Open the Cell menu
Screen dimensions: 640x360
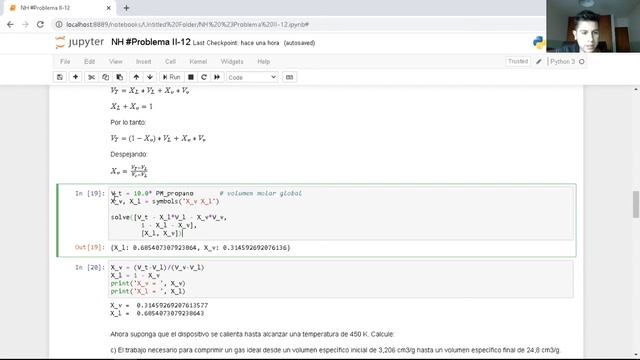pyautogui.click(x=170, y=62)
